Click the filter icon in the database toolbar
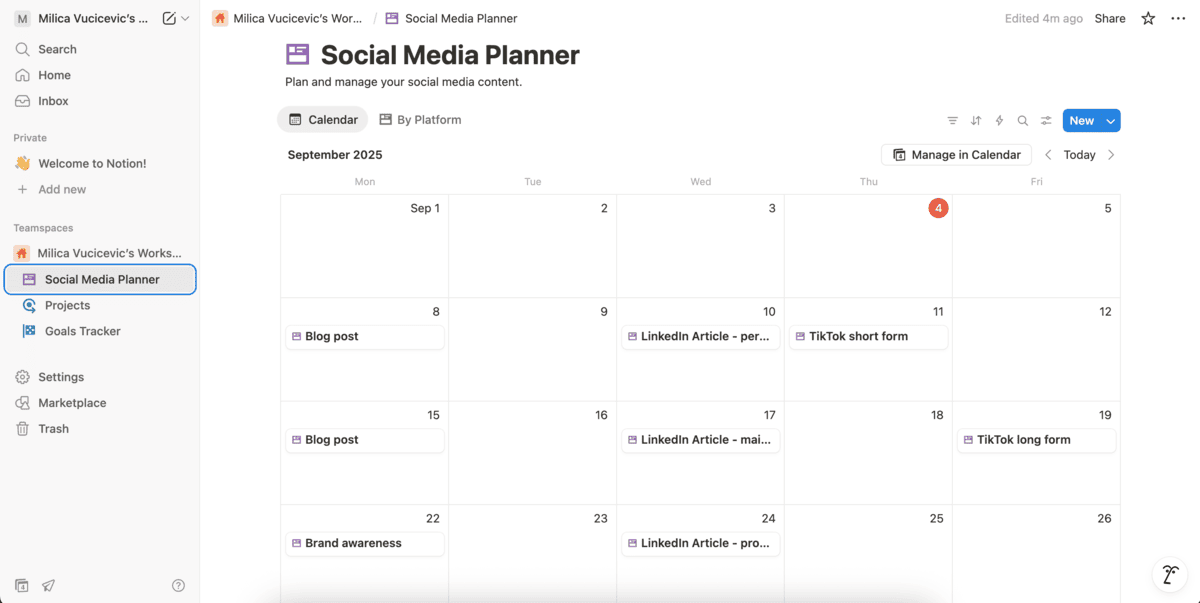 point(952,121)
